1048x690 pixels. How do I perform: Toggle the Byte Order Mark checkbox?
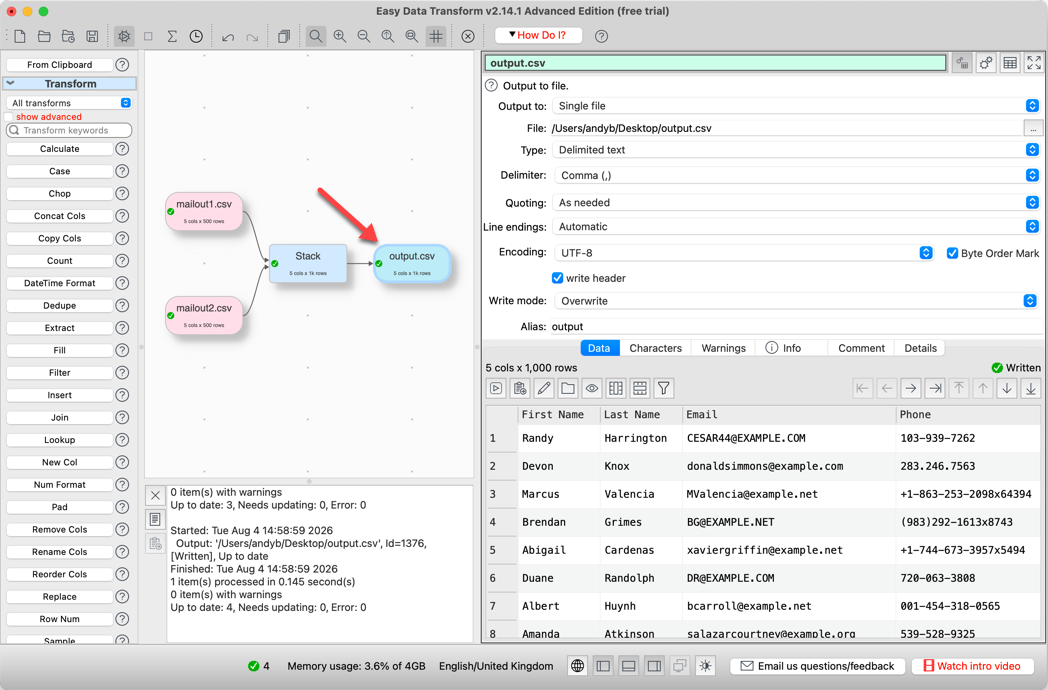[x=952, y=253]
